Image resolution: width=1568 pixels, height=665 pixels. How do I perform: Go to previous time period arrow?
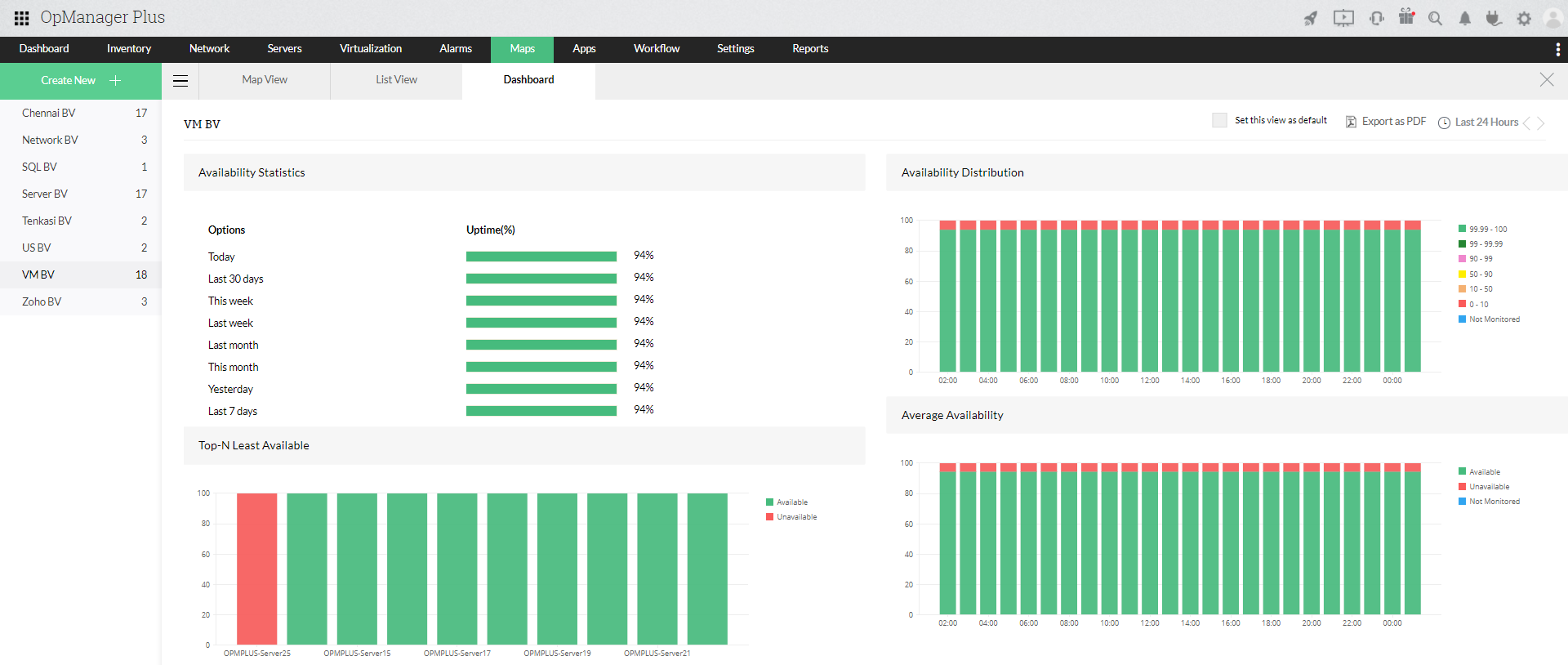pos(1526,123)
